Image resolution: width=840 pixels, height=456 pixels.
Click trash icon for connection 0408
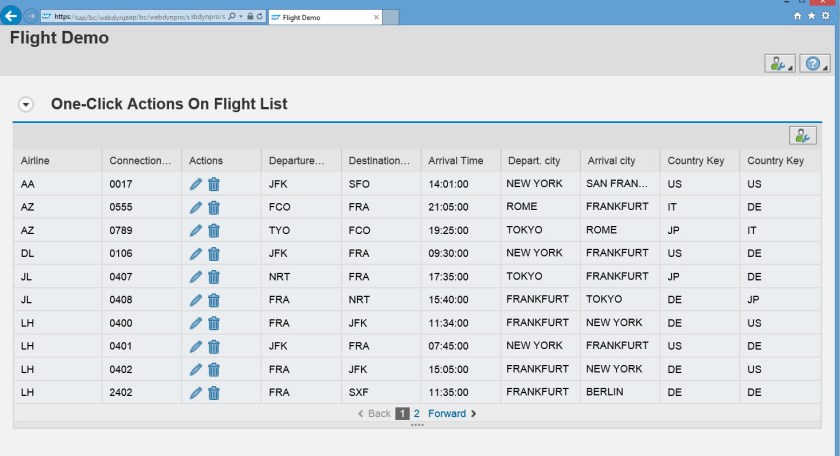pos(214,299)
